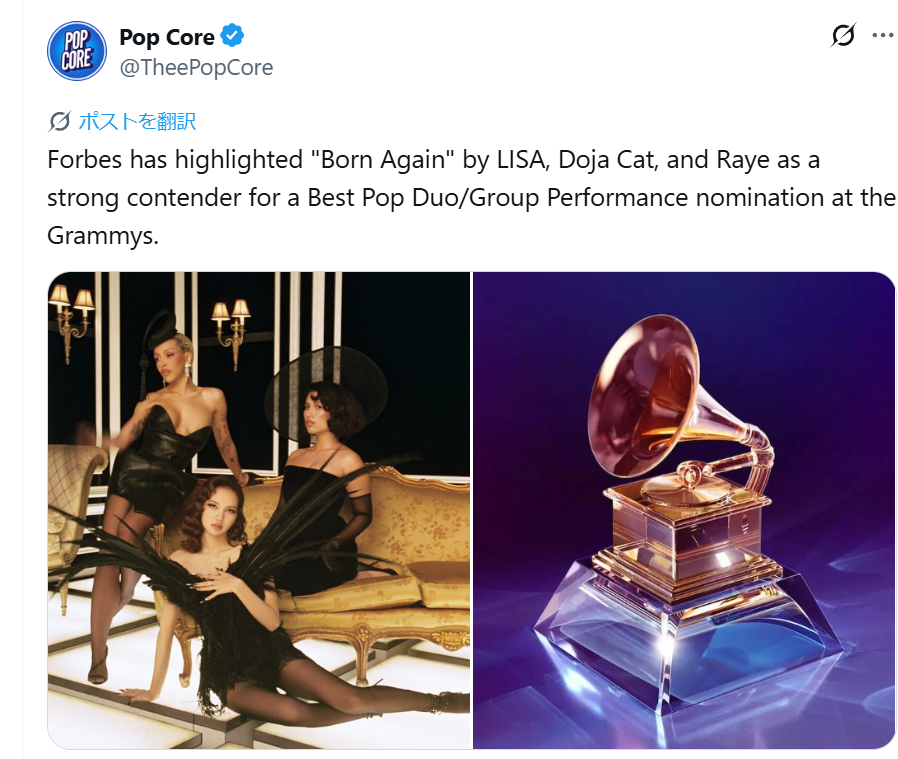The width and height of the screenshot is (898, 759).
Task: Open the three-dot more options menu
Action: coord(883,36)
